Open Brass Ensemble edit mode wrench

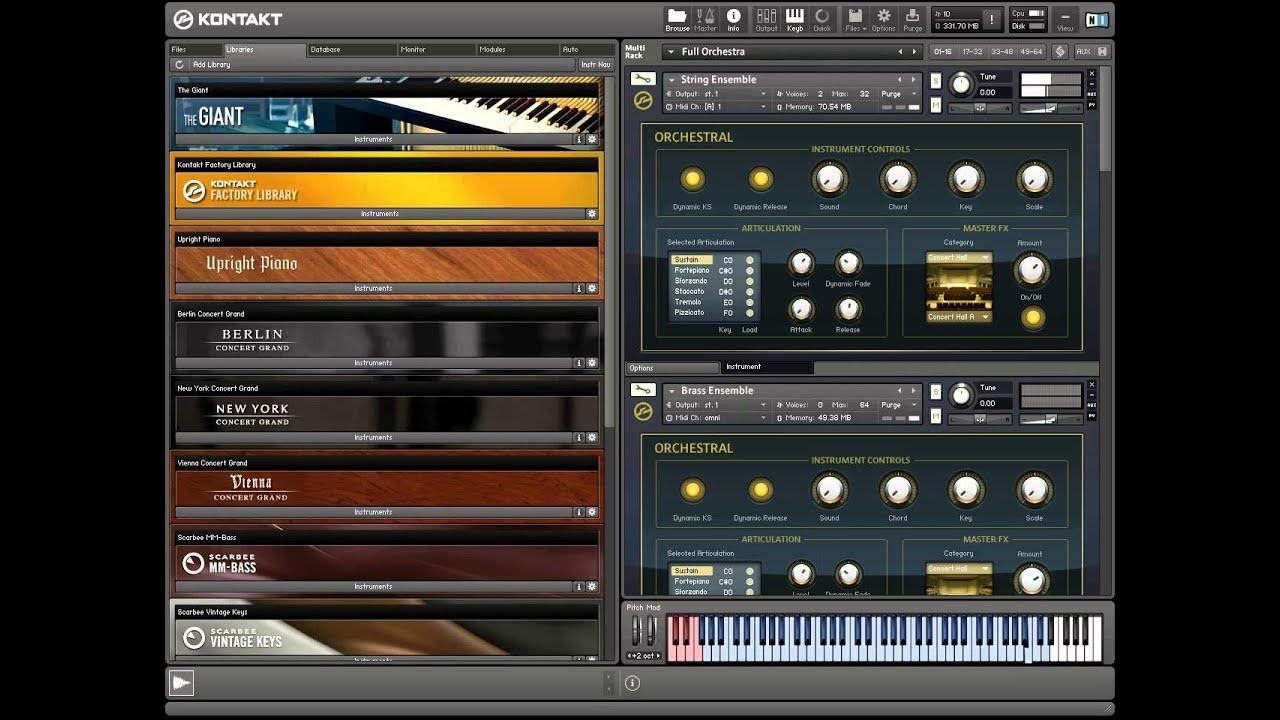[643, 390]
